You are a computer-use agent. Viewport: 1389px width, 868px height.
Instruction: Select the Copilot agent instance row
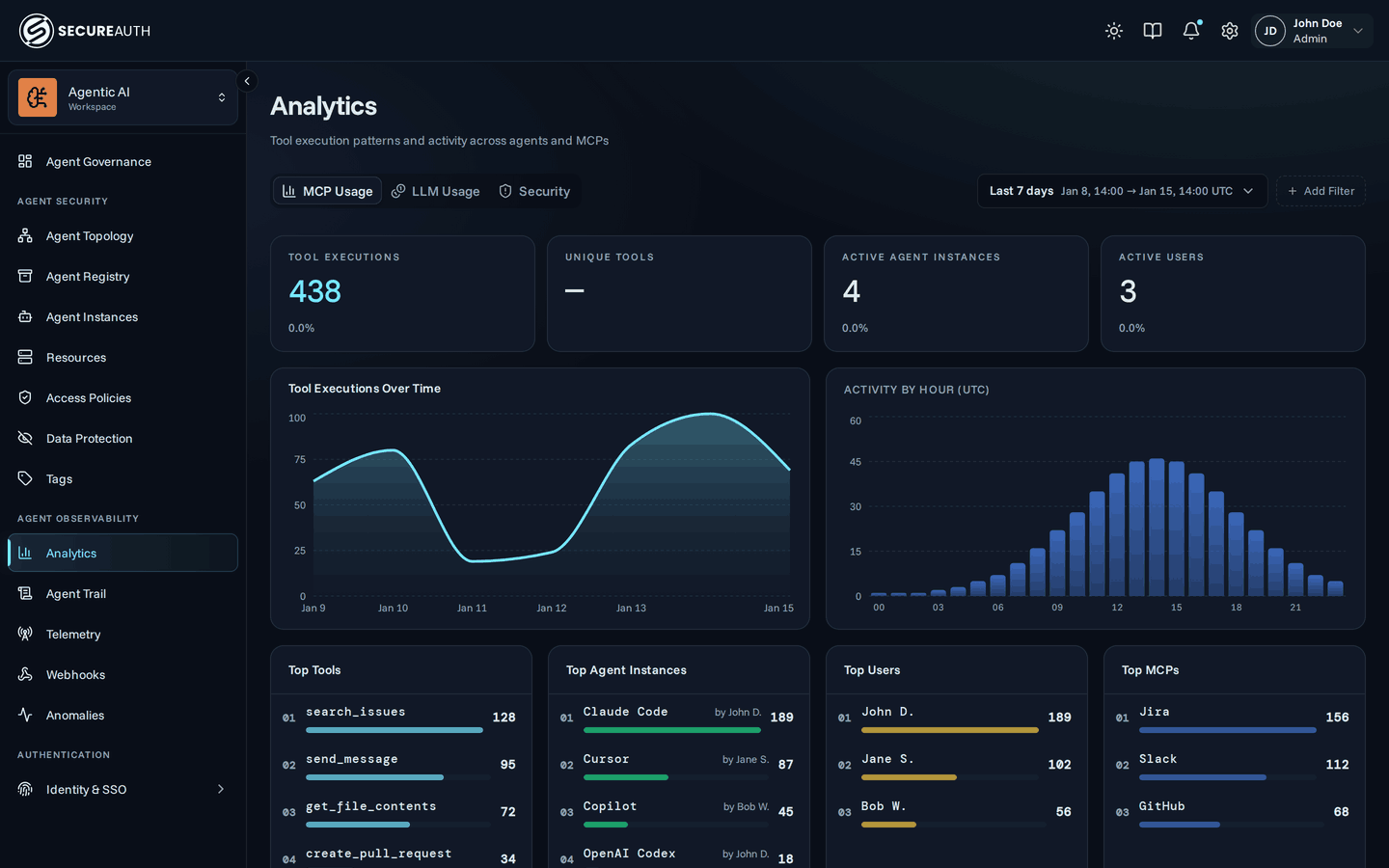(x=679, y=812)
